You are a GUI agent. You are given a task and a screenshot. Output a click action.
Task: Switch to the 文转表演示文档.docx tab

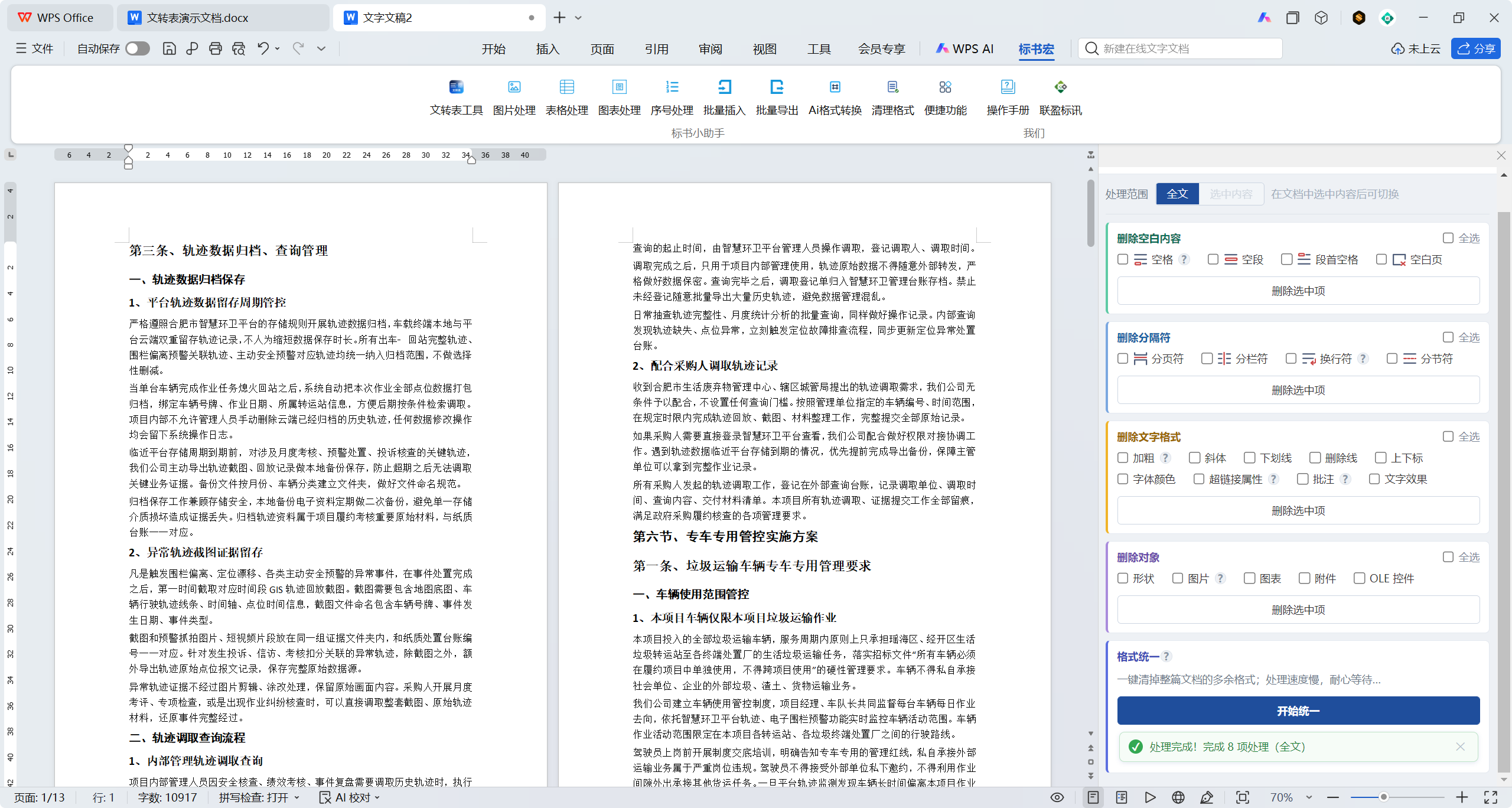point(222,18)
